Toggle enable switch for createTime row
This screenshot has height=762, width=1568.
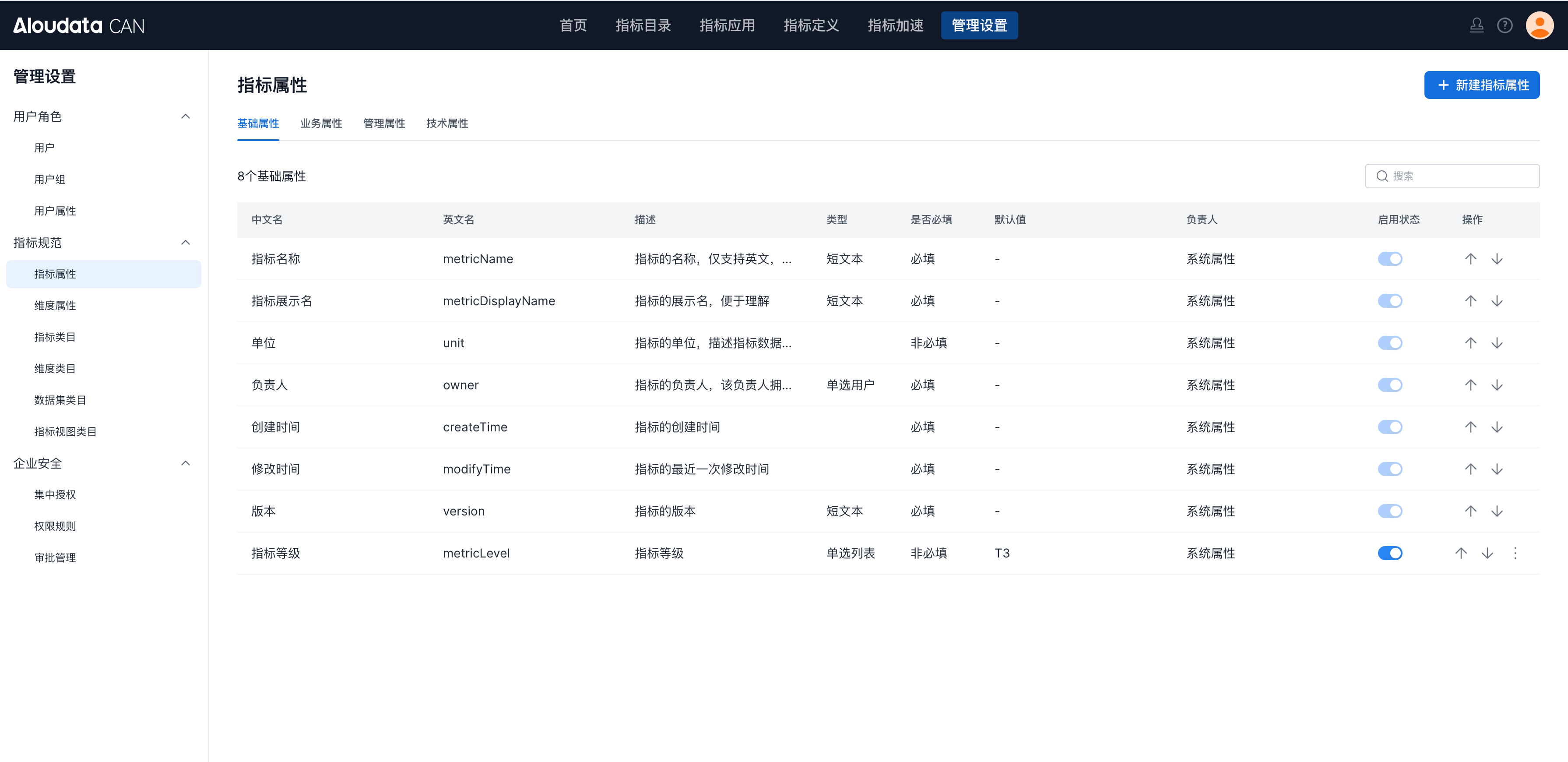pyautogui.click(x=1390, y=427)
